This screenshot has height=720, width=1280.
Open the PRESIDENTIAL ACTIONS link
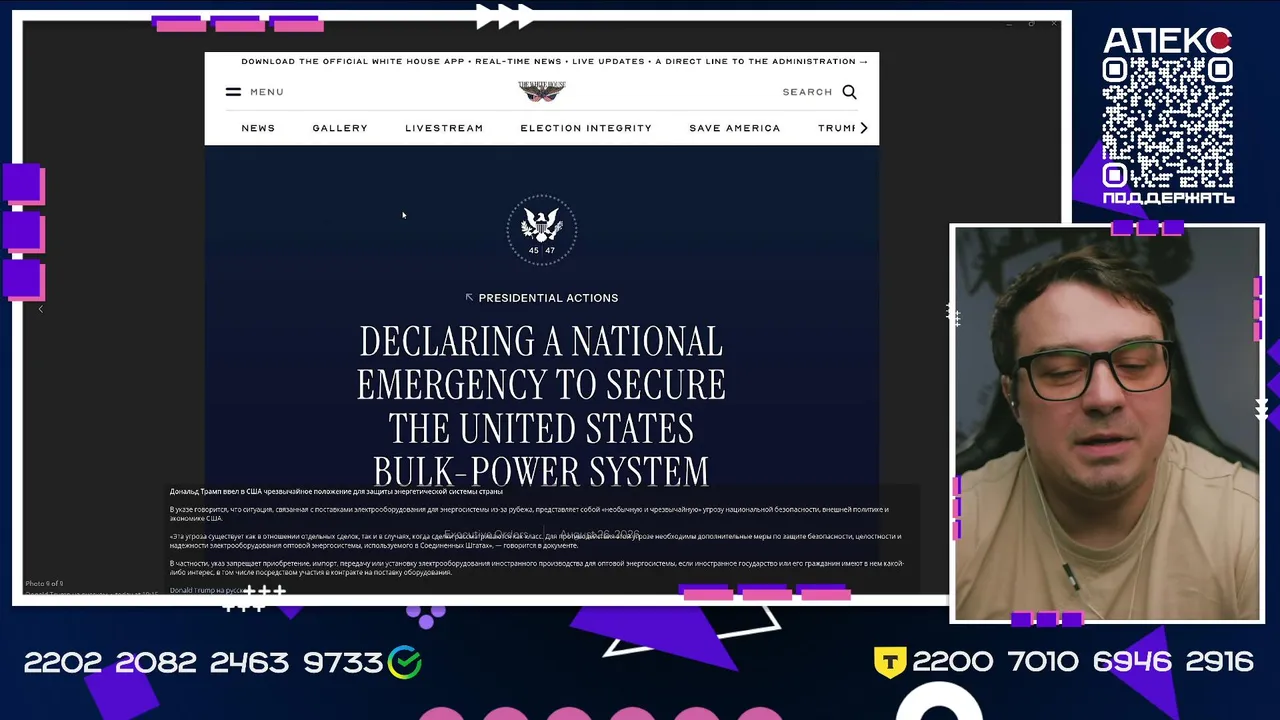(x=548, y=298)
